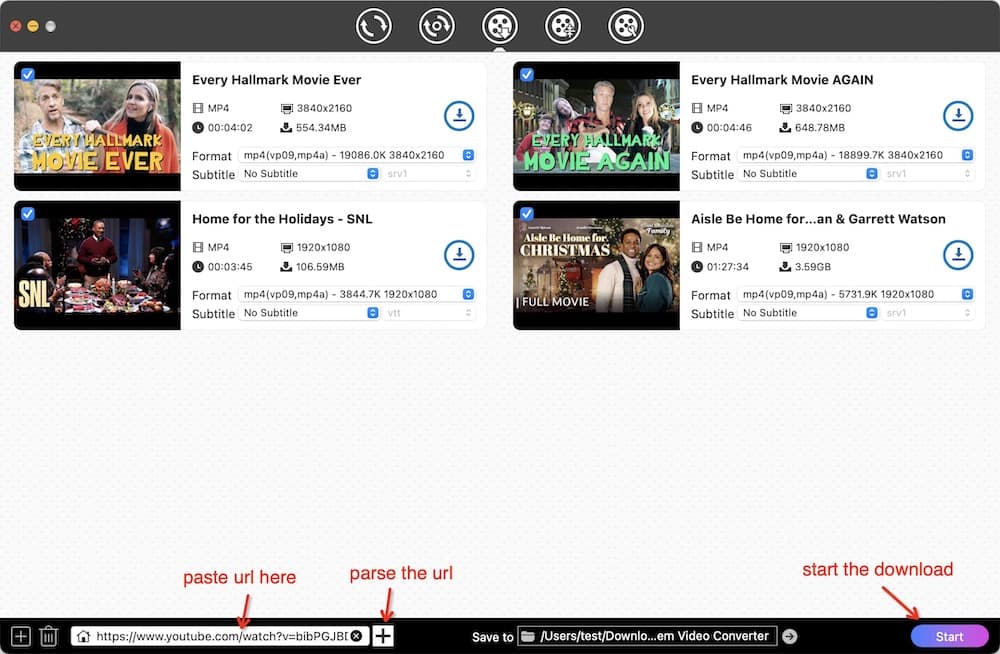Click file size '106.59MB'
Image resolution: width=1000 pixels, height=654 pixels.
[320, 267]
